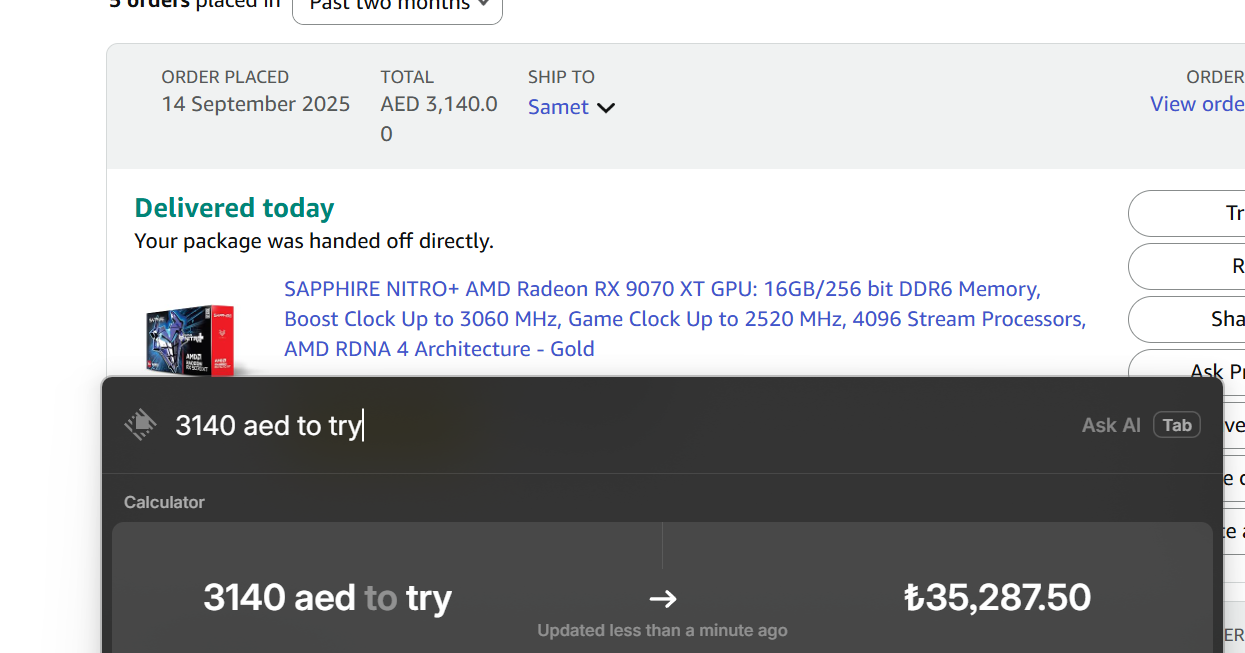Select the 3140 aed to try calculator expression
This screenshot has height=653, width=1245.
328,597
